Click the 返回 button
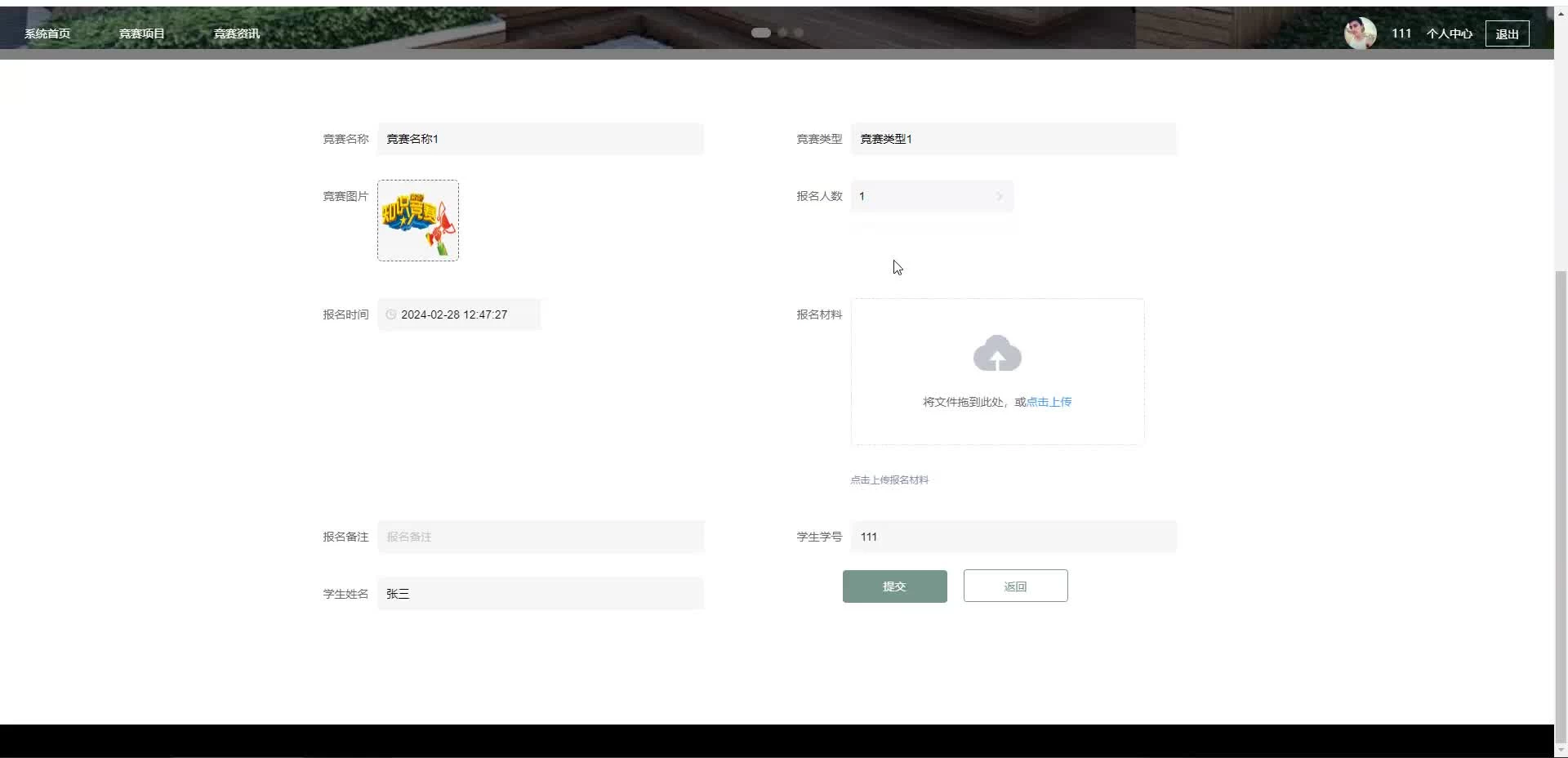This screenshot has width=1568, height=758. pyautogui.click(x=1015, y=586)
